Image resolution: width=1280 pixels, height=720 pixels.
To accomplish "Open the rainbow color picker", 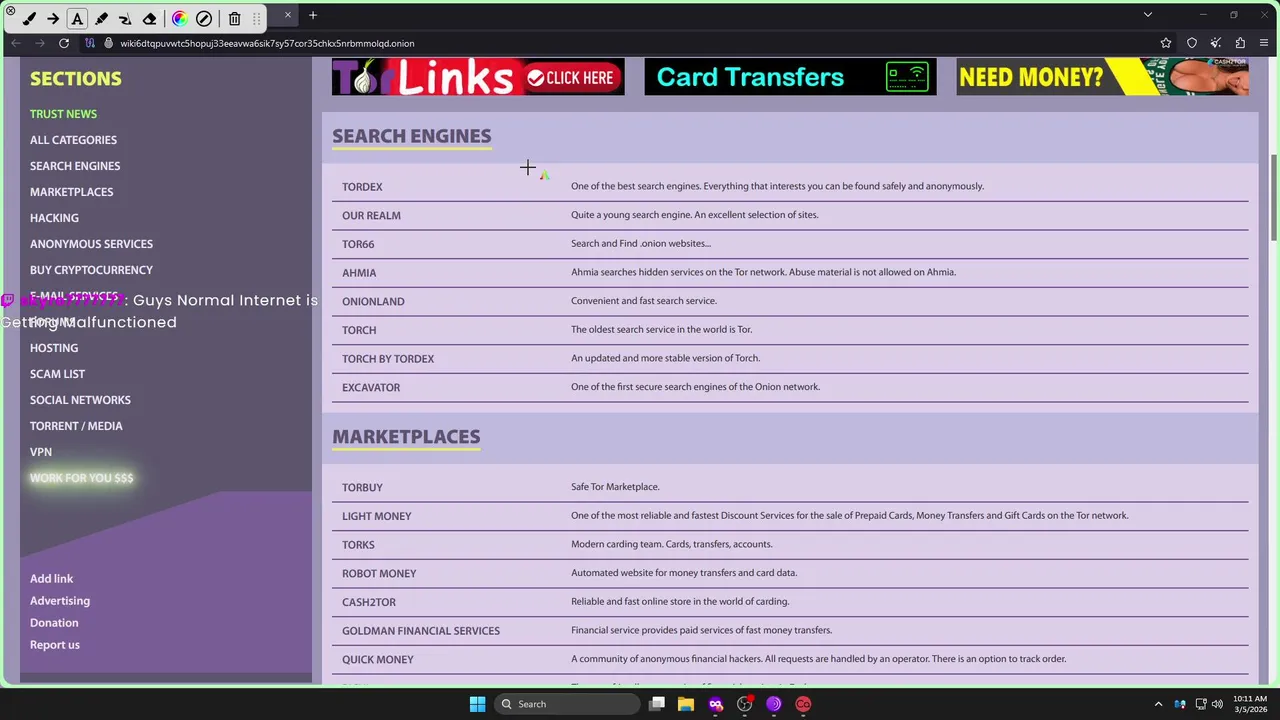I will [x=180, y=18].
